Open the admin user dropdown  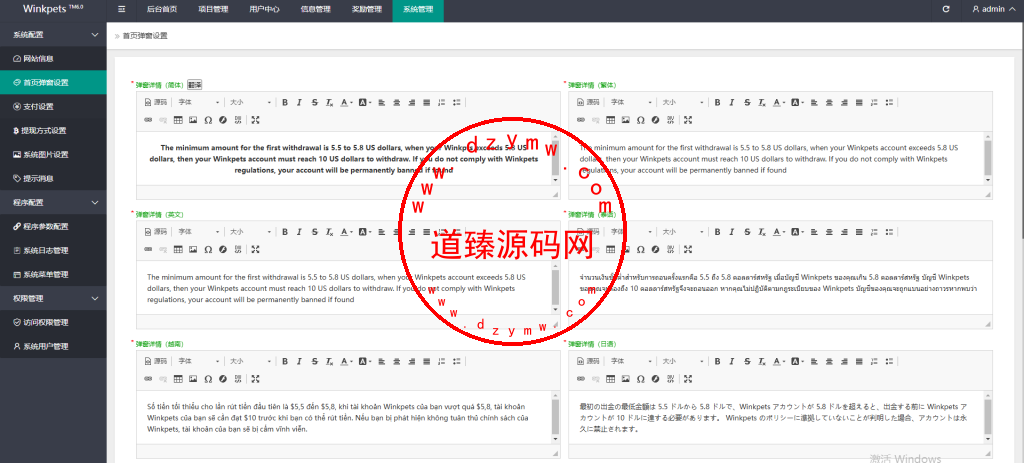[994, 9]
